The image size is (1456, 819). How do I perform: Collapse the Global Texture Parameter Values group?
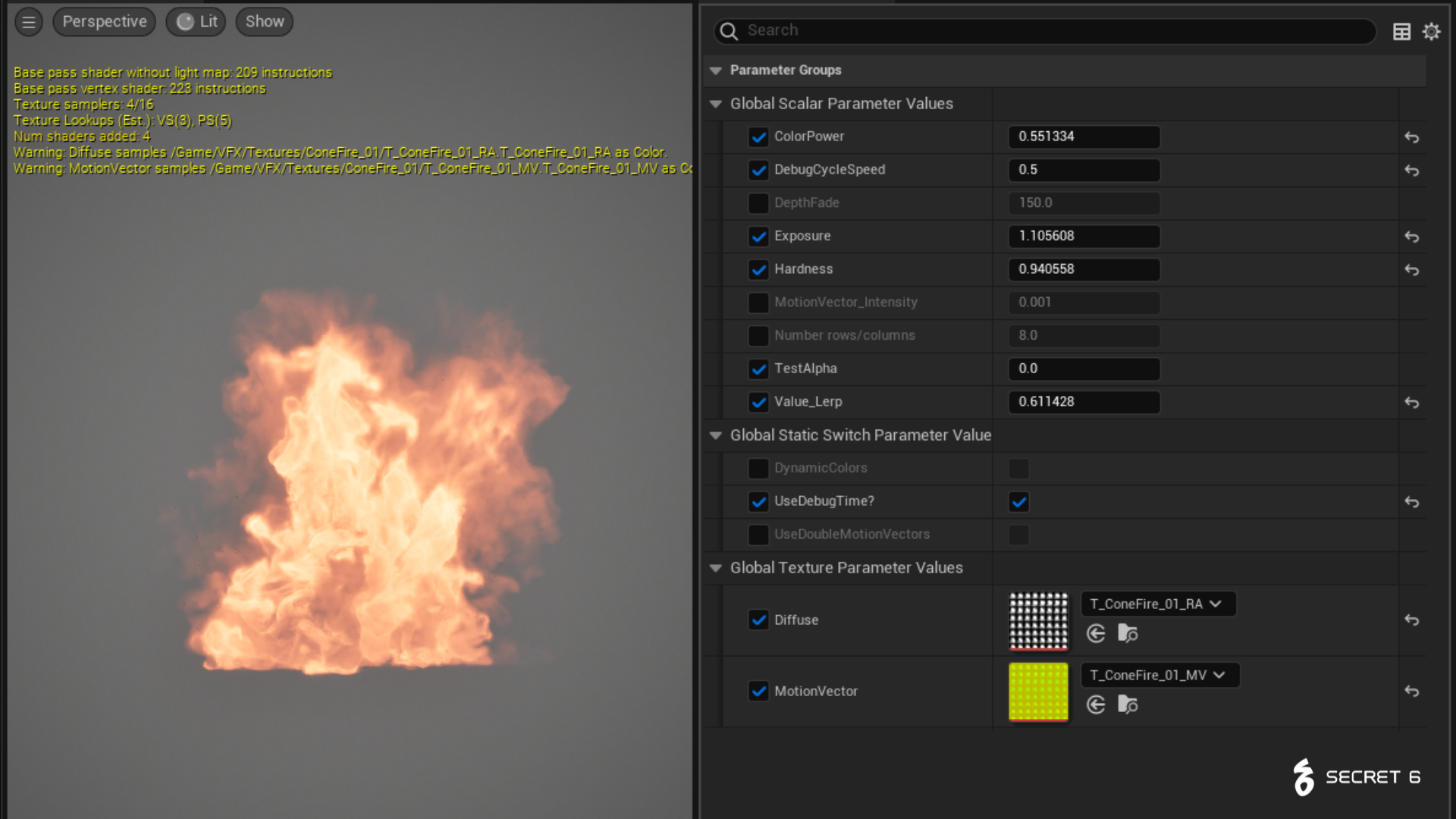pyautogui.click(x=715, y=568)
